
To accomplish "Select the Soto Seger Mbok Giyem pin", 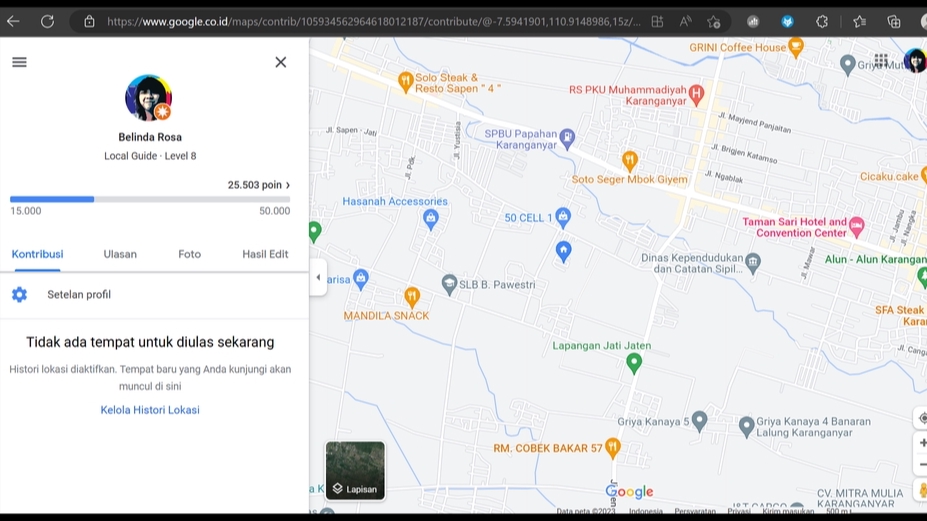I will (x=630, y=160).
